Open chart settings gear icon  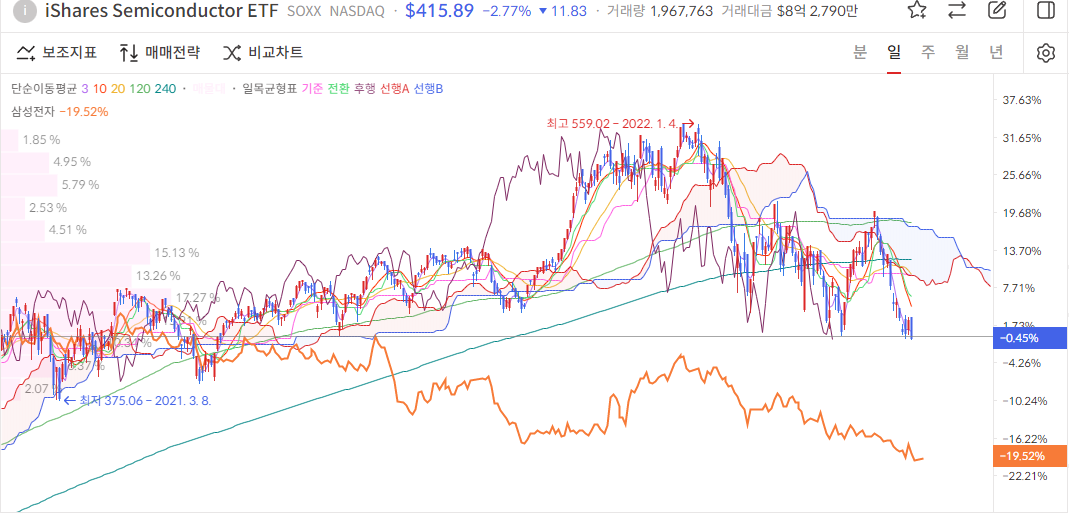[x=1046, y=53]
